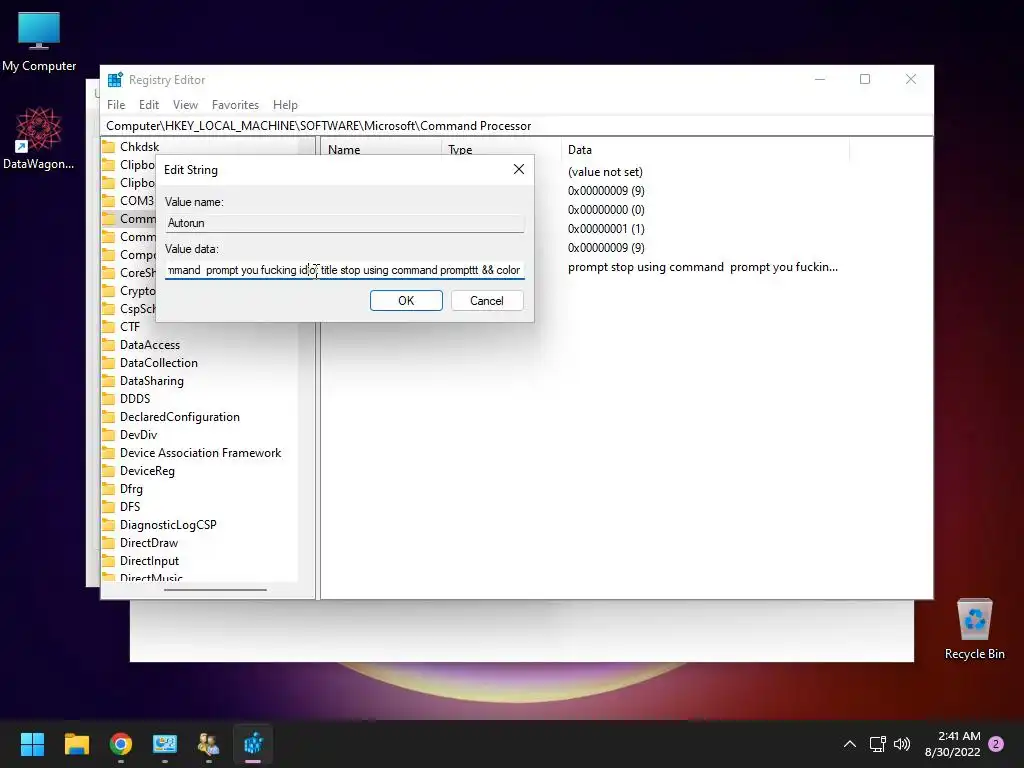
Task: Cancel the Edit String dialog
Action: coord(487,300)
